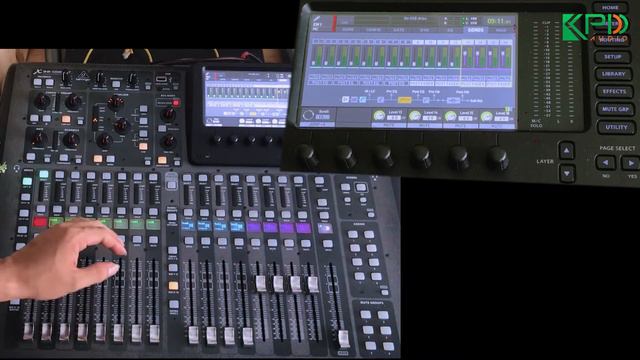Touch the input fader nearest the layer buttons
Image resolution: width=640 pixels, height=360 pixels.
(154, 333)
